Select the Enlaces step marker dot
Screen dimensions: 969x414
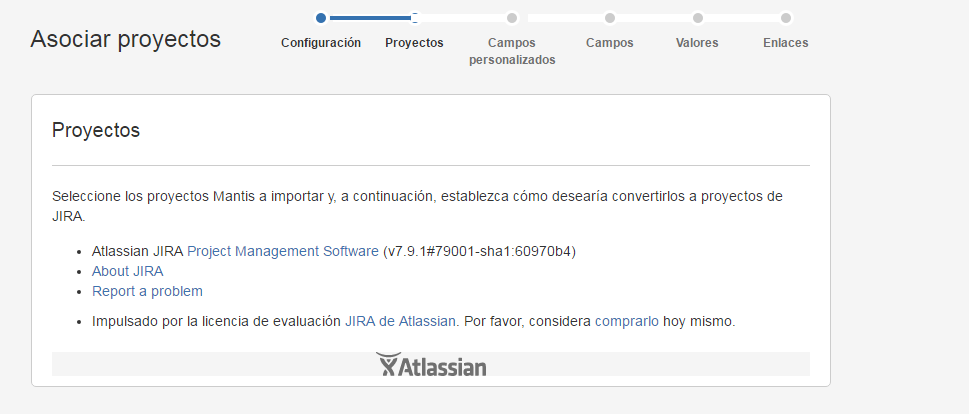(x=785, y=18)
